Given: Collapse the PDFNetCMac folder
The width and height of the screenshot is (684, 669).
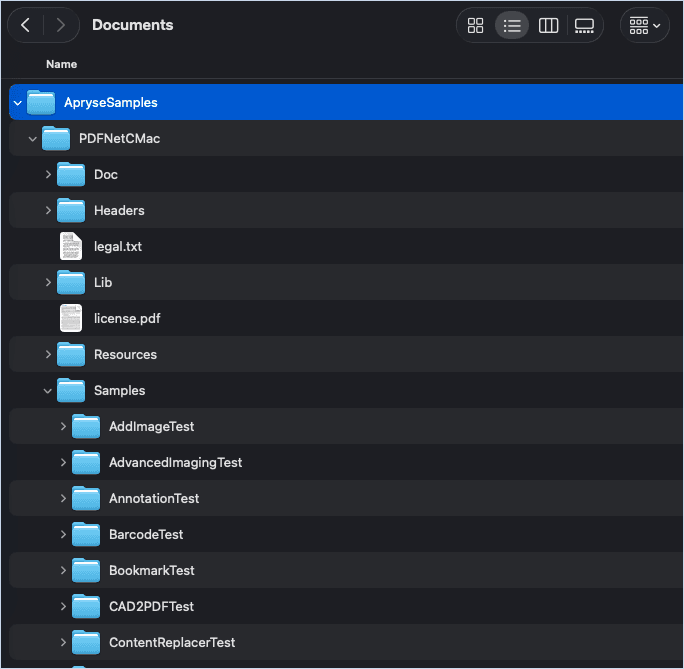Looking at the screenshot, I should point(32,139).
